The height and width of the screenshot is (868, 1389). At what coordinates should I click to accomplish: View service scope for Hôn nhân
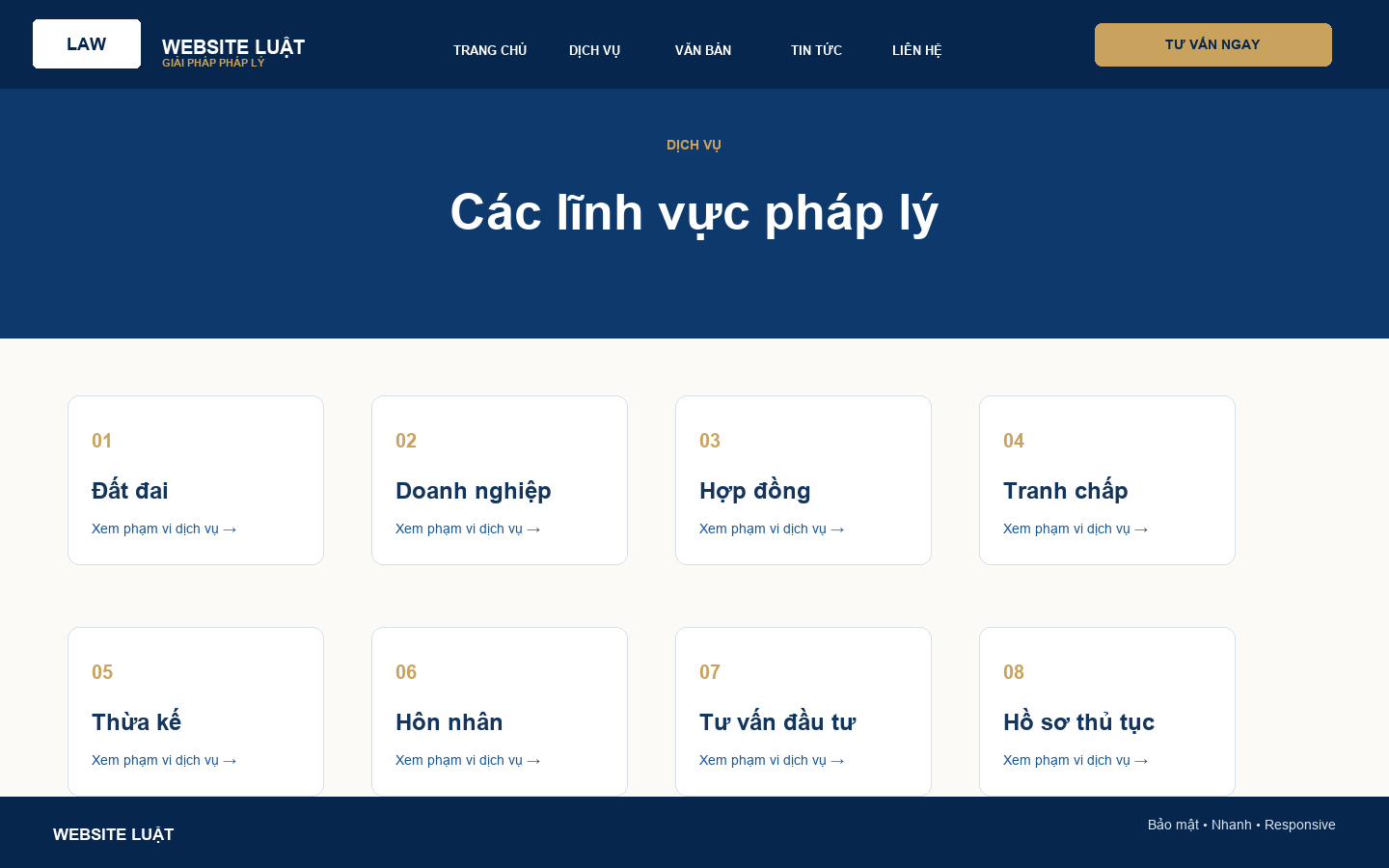468,760
